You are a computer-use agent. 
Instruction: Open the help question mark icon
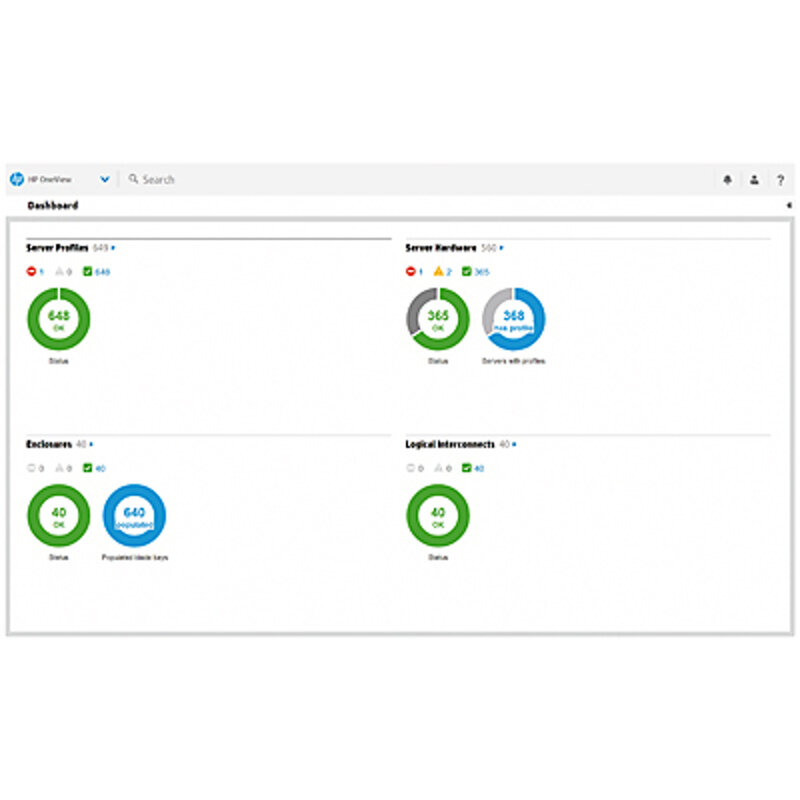click(x=780, y=180)
